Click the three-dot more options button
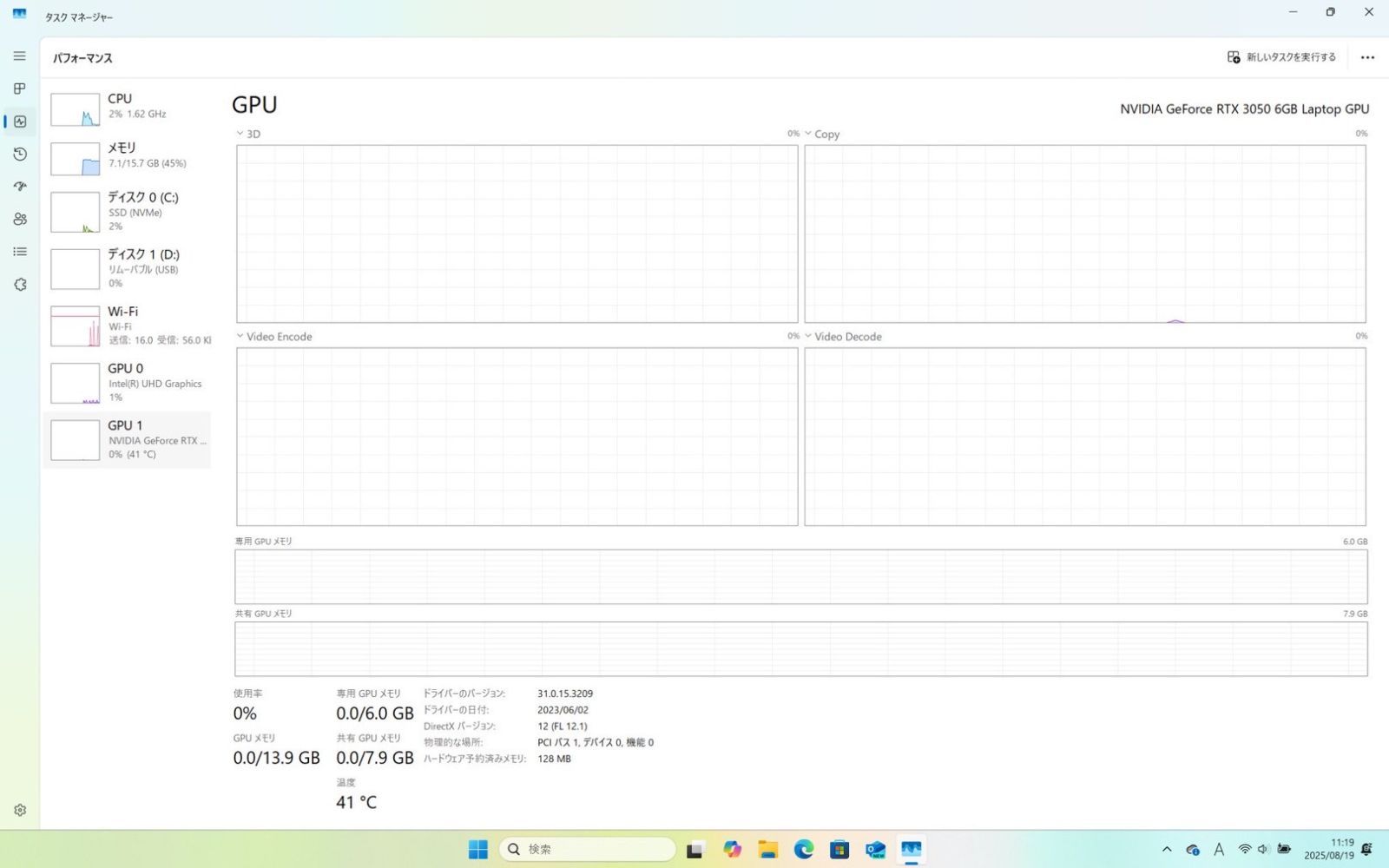 point(1367,57)
